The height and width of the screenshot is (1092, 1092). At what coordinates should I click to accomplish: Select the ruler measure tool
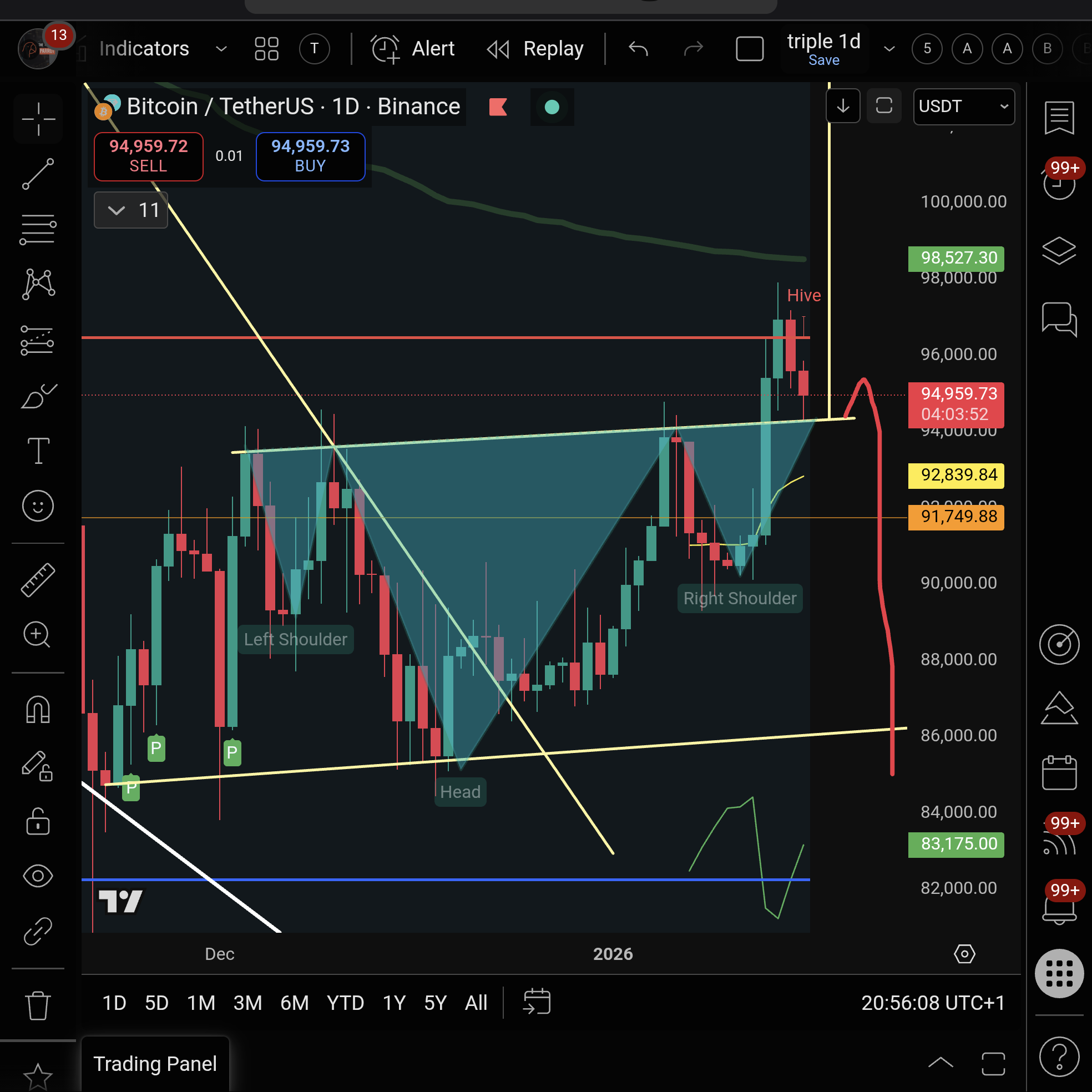pos(38,579)
